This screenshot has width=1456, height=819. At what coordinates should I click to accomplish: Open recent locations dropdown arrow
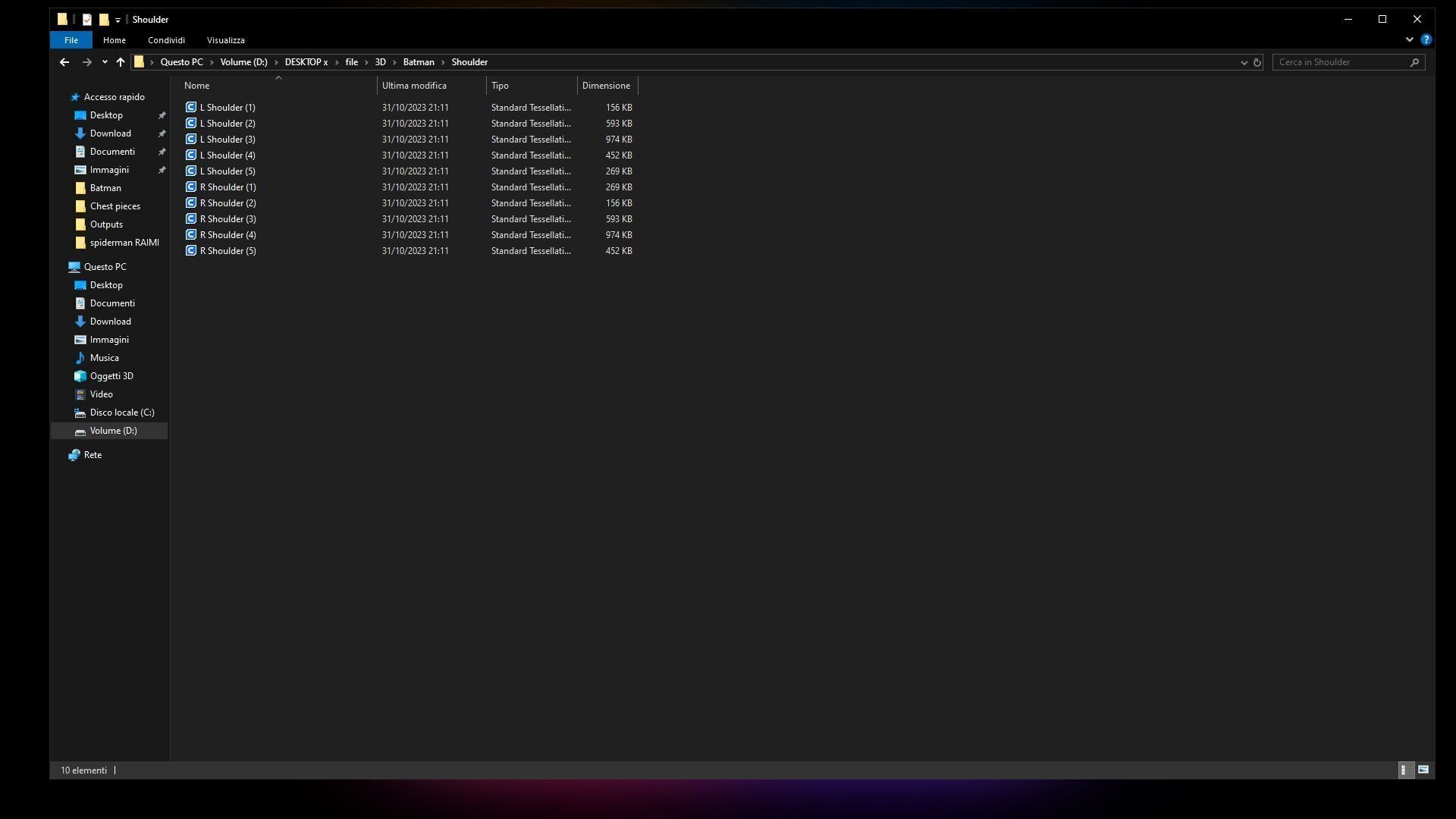pyautogui.click(x=105, y=62)
